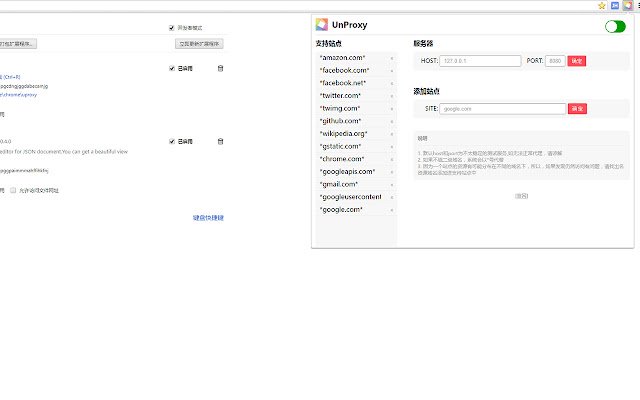Click the trash icon next to the Ctrl+R extension

click(x=220, y=69)
